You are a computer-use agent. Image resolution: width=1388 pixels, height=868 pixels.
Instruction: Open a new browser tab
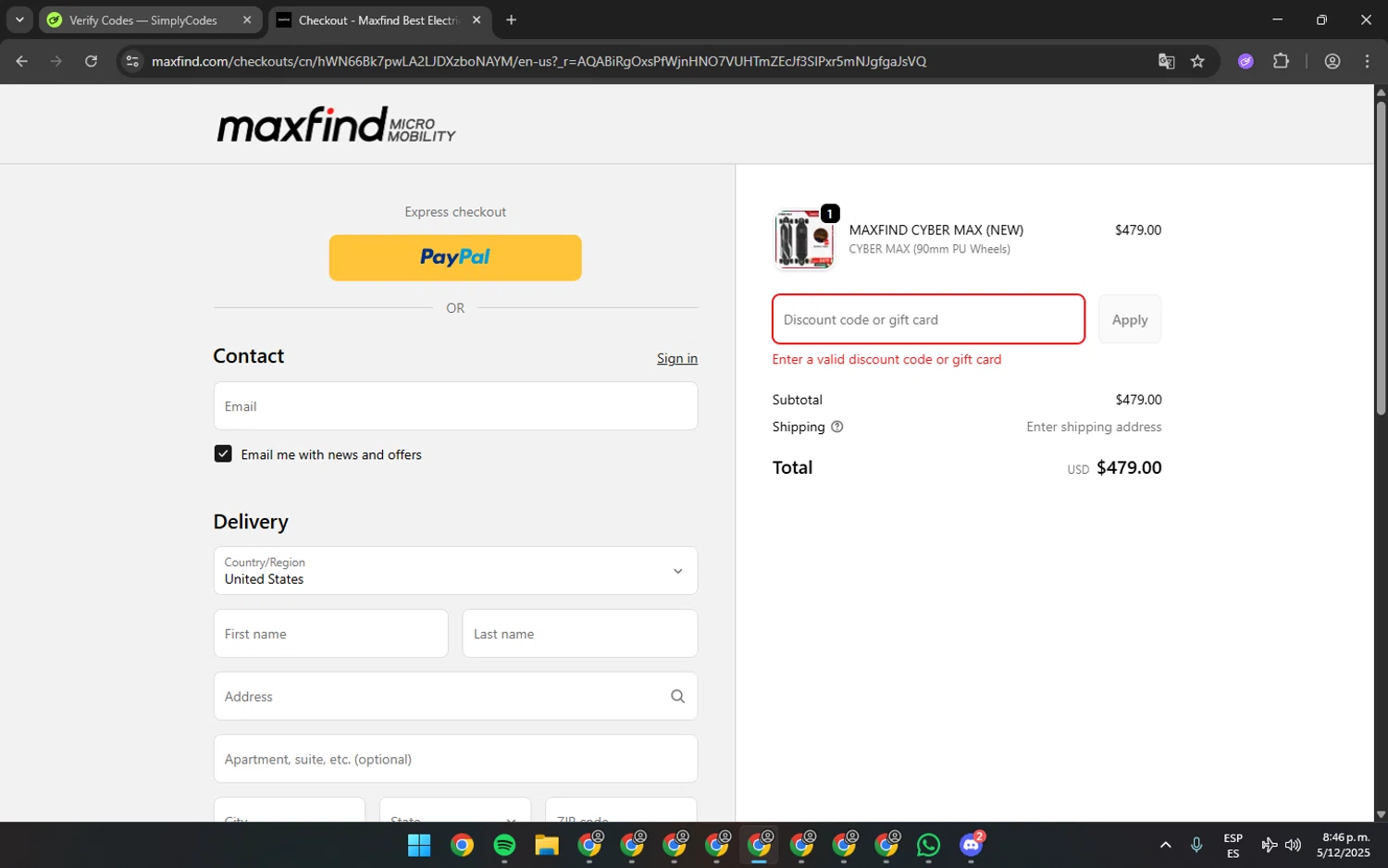[x=511, y=19]
